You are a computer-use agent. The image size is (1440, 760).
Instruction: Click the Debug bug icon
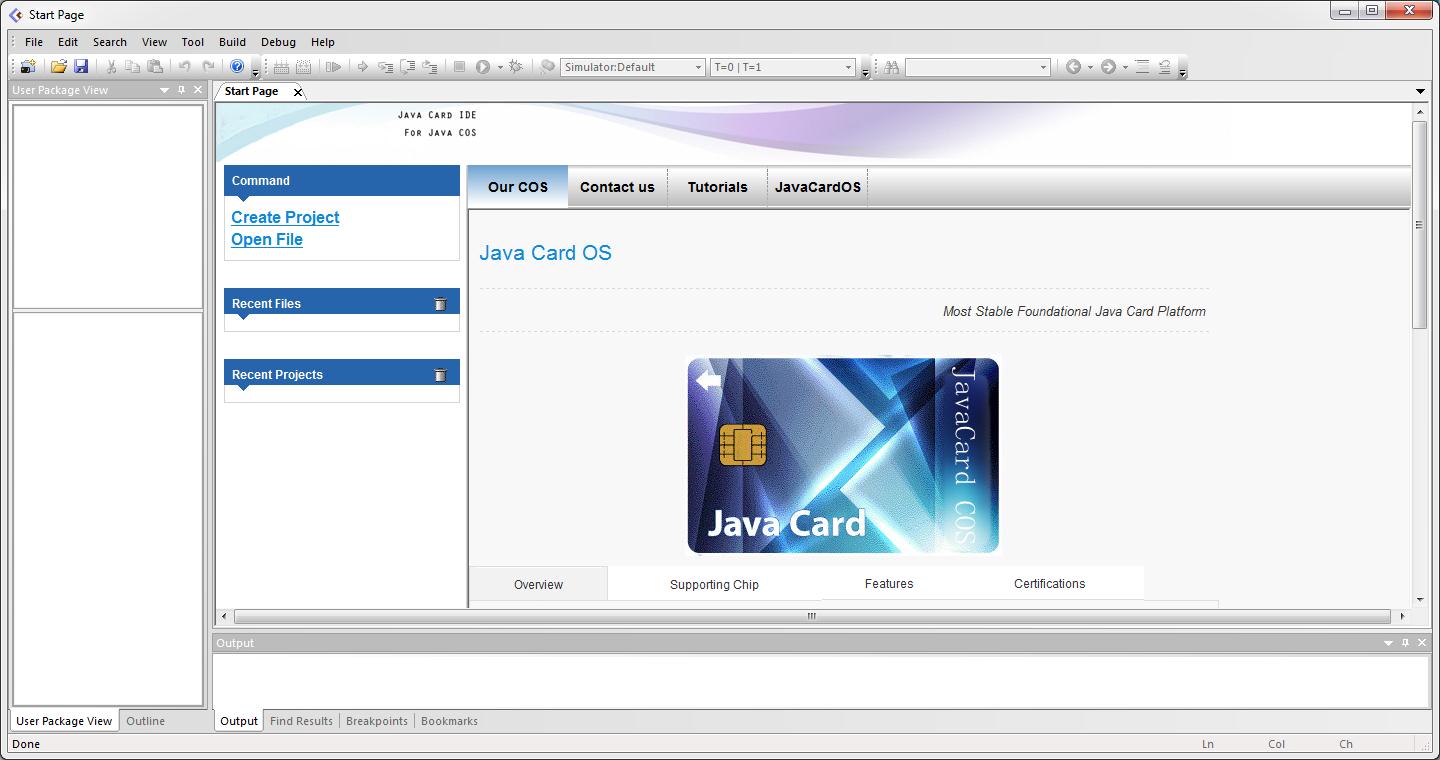[x=516, y=67]
